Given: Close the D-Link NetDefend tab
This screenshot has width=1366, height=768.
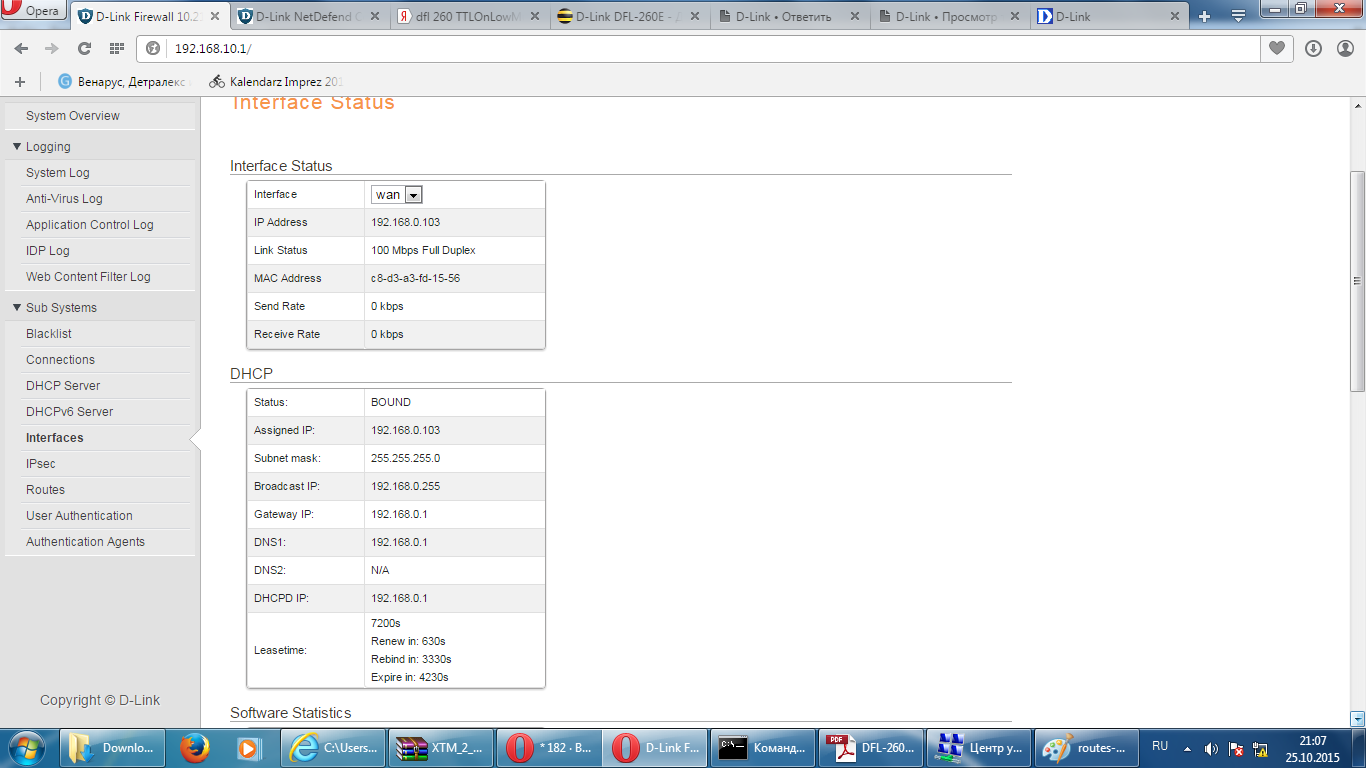Looking at the screenshot, I should pyautogui.click(x=376, y=17).
